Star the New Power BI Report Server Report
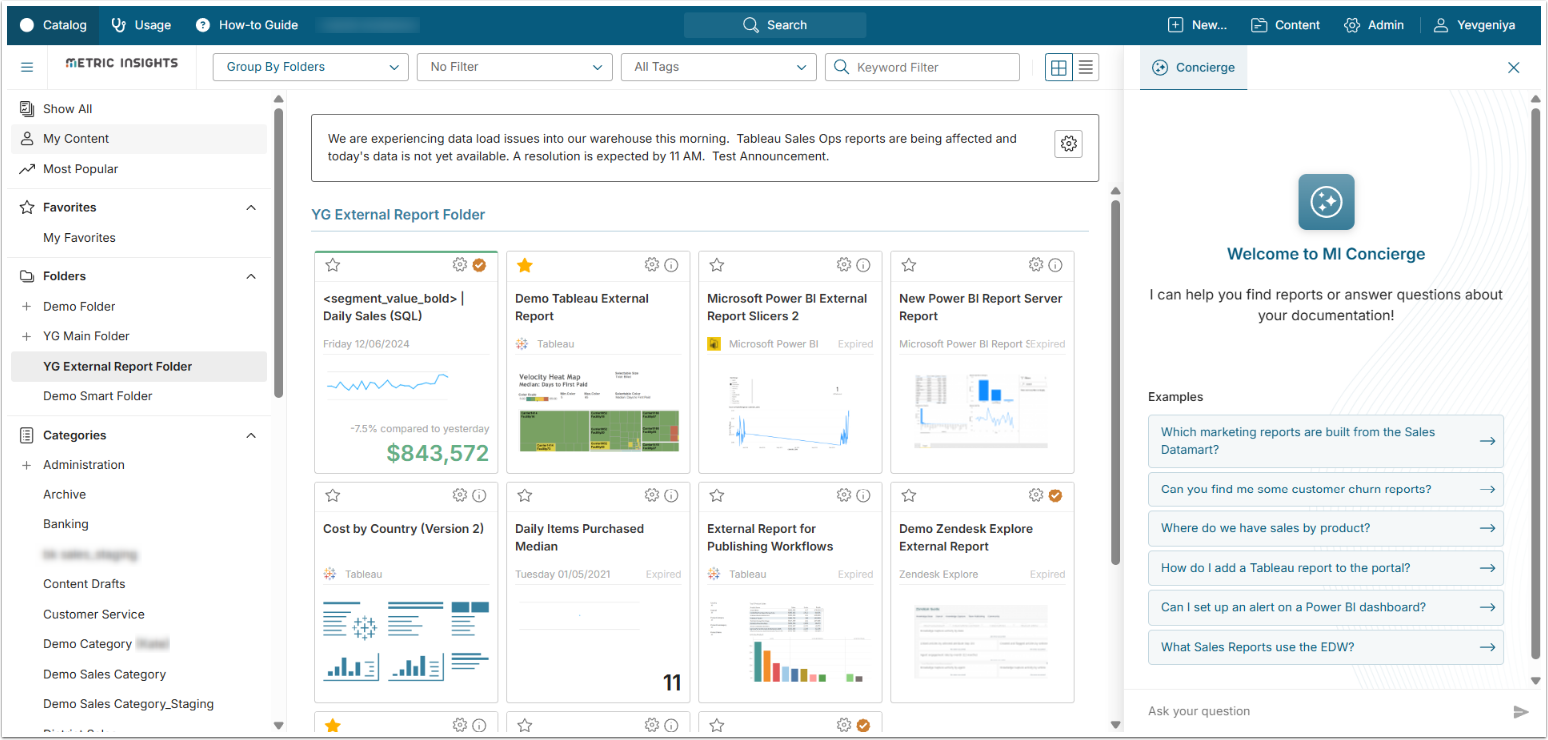 pyautogui.click(x=909, y=265)
